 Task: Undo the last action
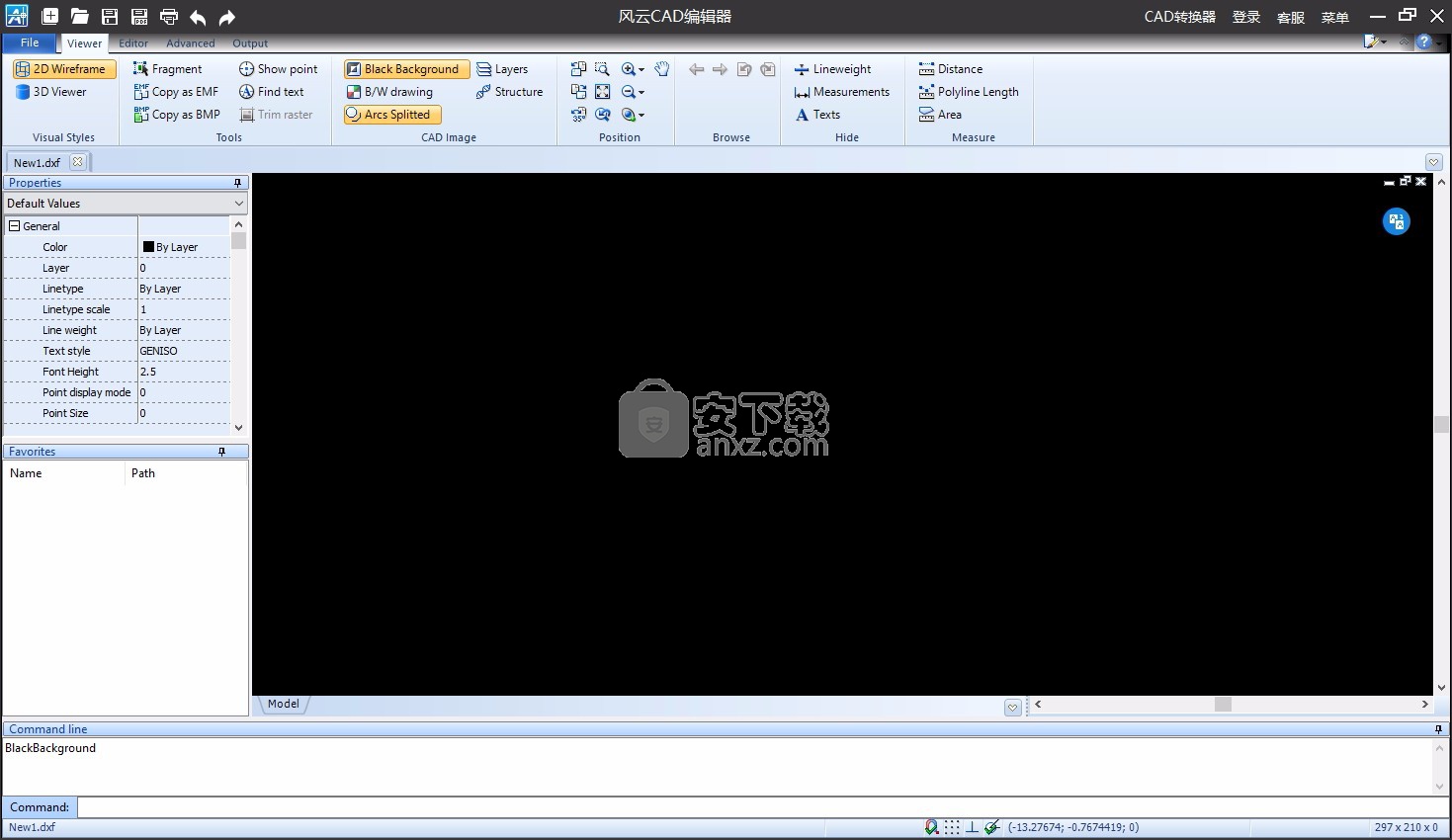198,16
